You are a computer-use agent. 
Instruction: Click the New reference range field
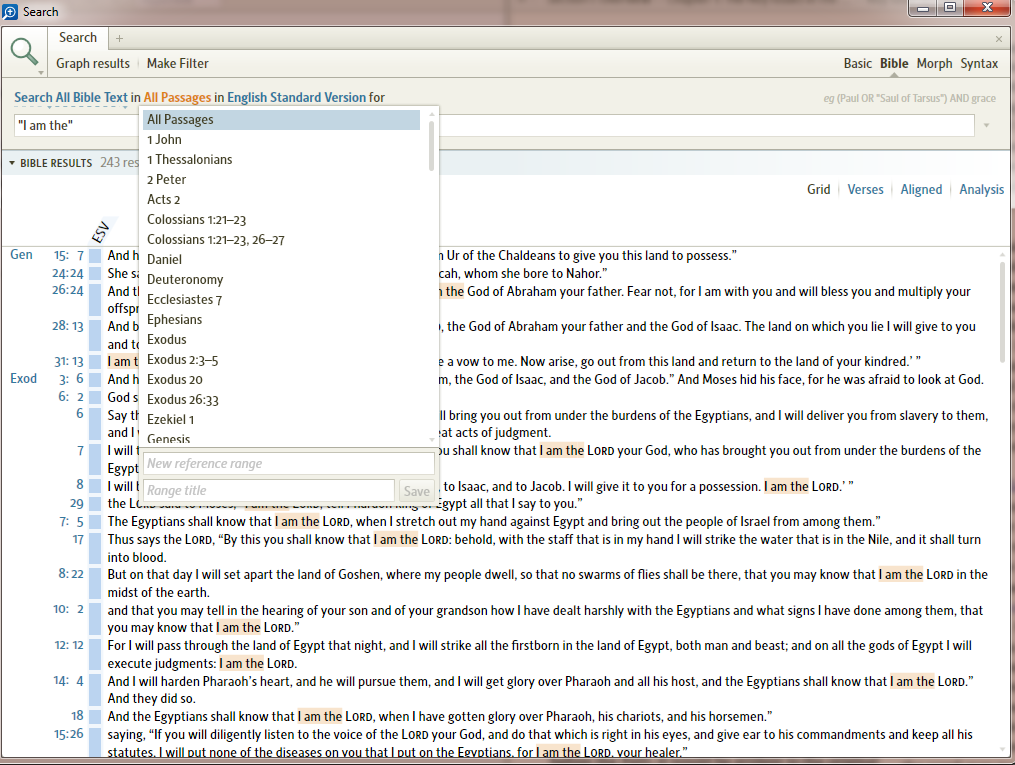tap(289, 463)
